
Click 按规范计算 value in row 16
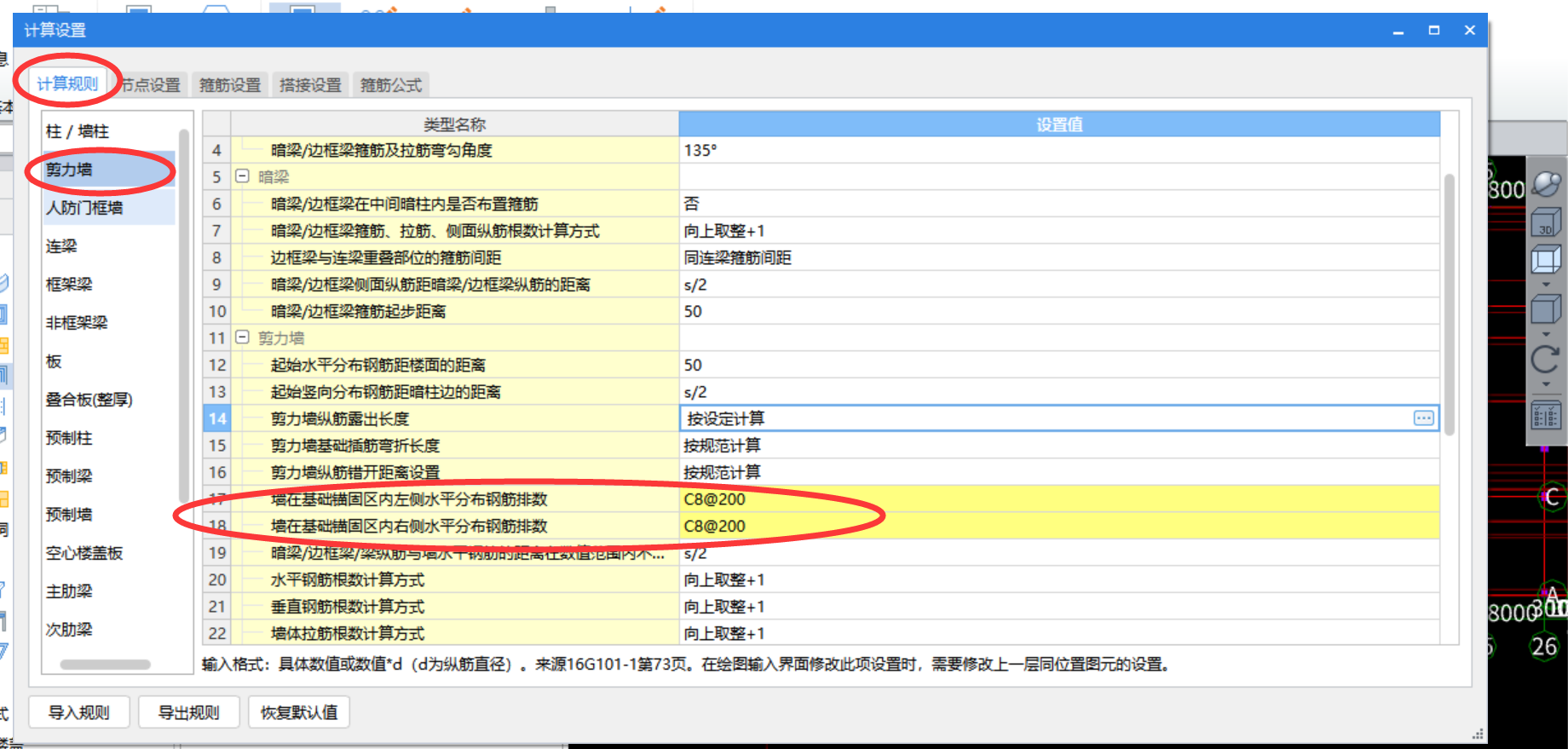pyautogui.click(x=1059, y=472)
